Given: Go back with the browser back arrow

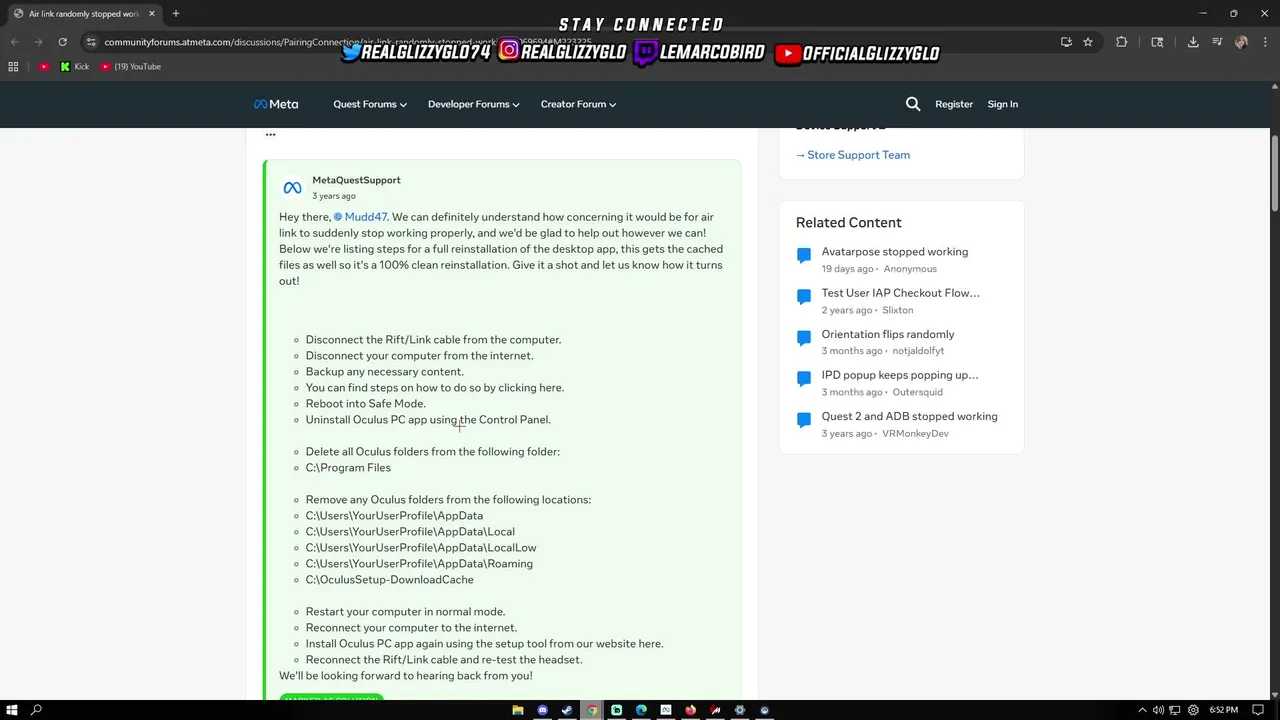Looking at the screenshot, I should (x=14, y=42).
